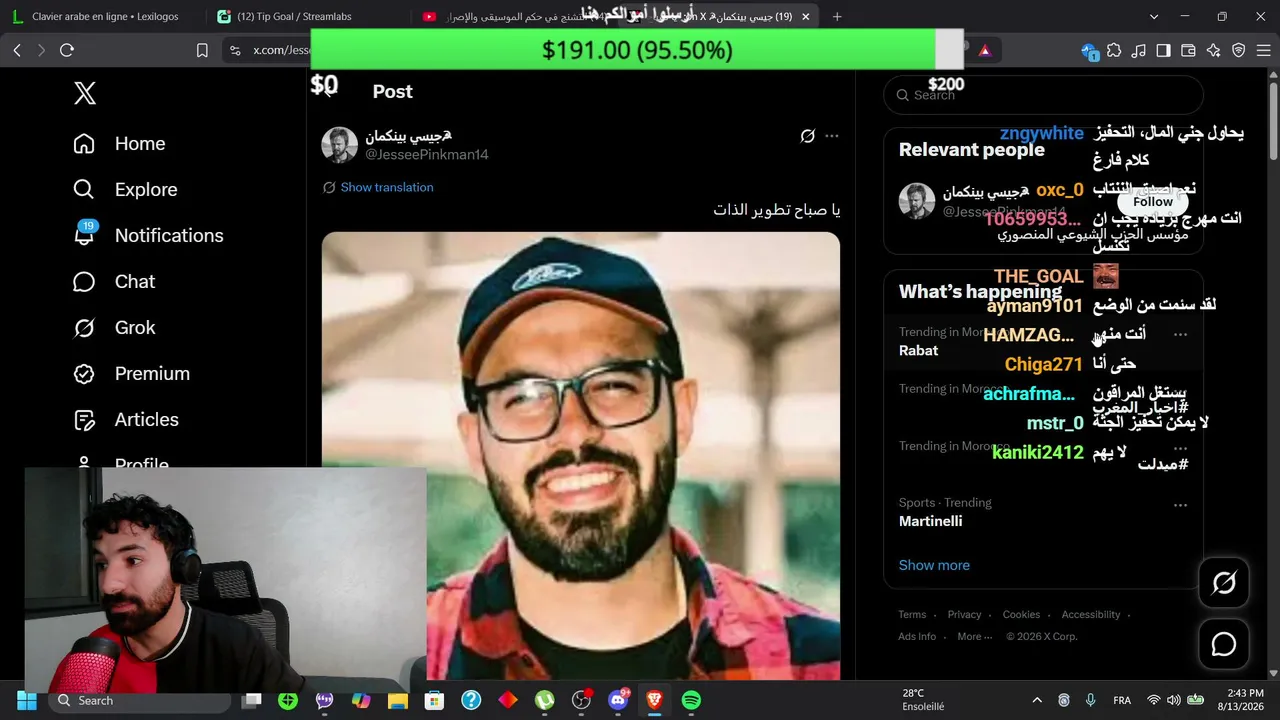Open the floating chat messages button

pyautogui.click(x=1224, y=645)
